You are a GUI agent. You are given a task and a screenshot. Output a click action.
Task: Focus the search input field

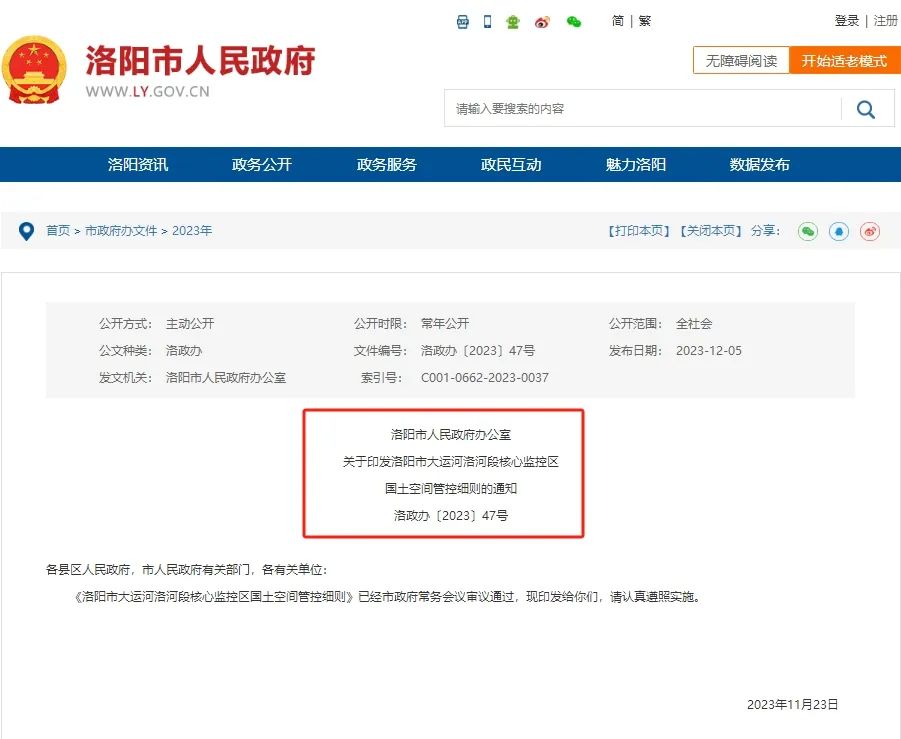click(x=640, y=109)
